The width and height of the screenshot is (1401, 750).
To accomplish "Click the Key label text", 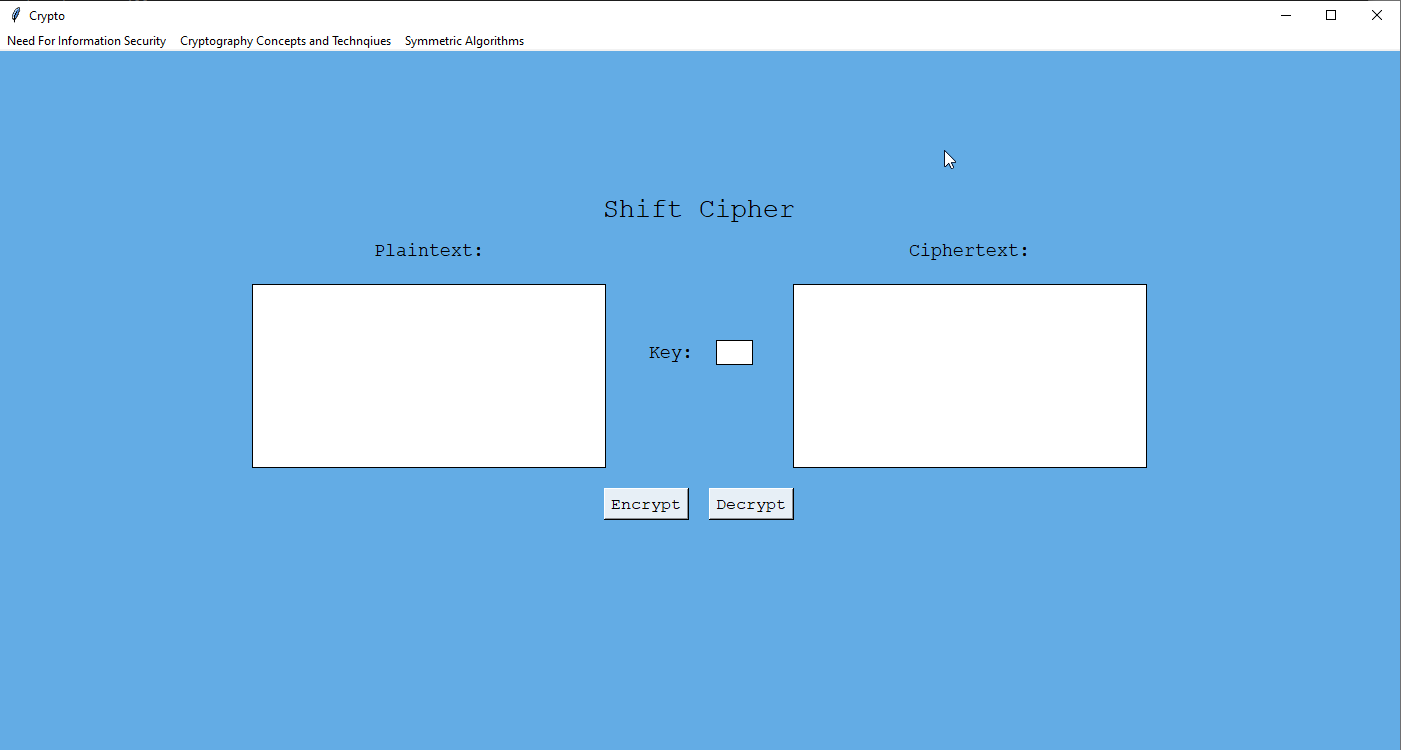I will point(670,353).
